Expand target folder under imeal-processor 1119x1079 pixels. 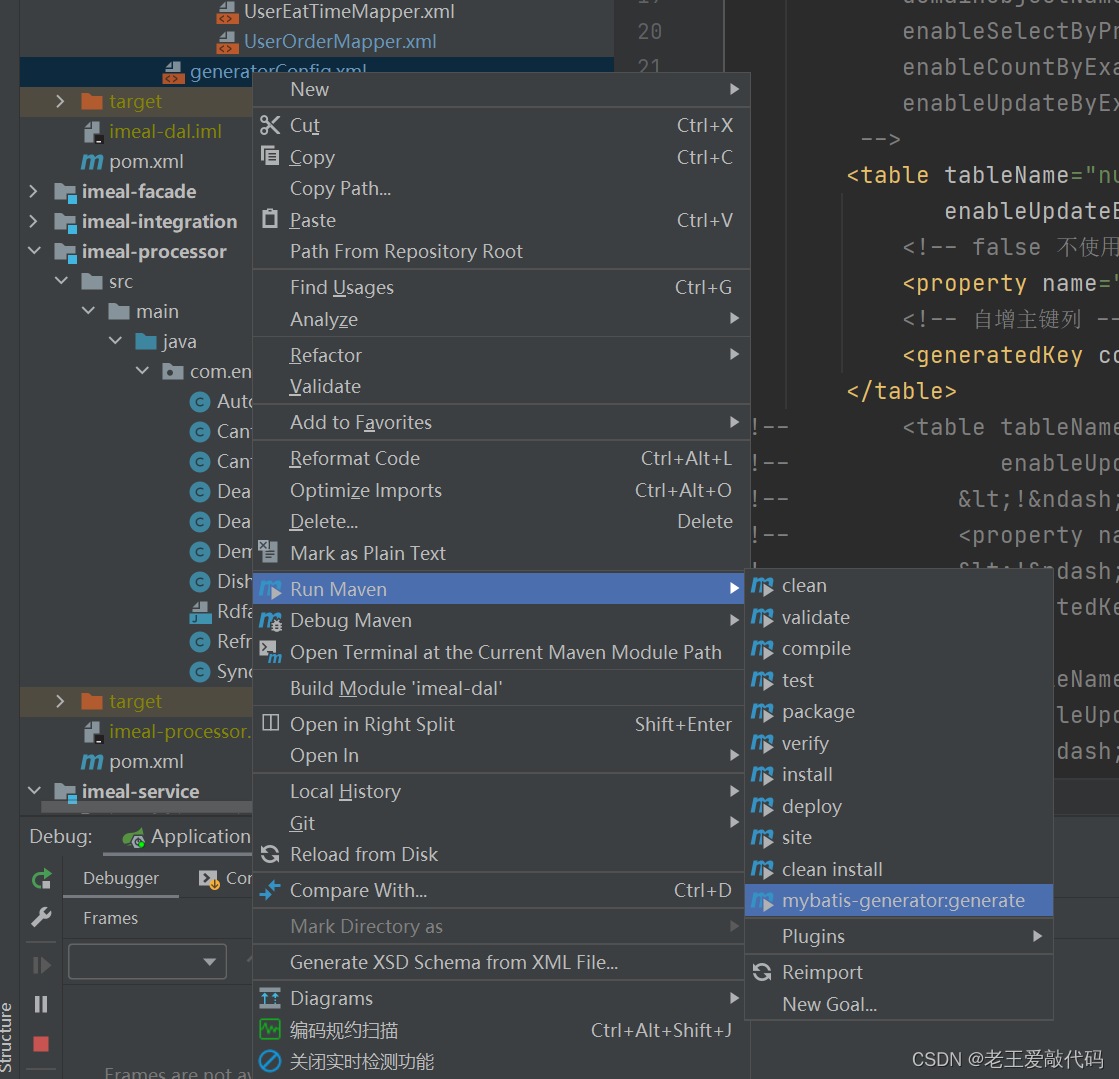pyautogui.click(x=60, y=701)
